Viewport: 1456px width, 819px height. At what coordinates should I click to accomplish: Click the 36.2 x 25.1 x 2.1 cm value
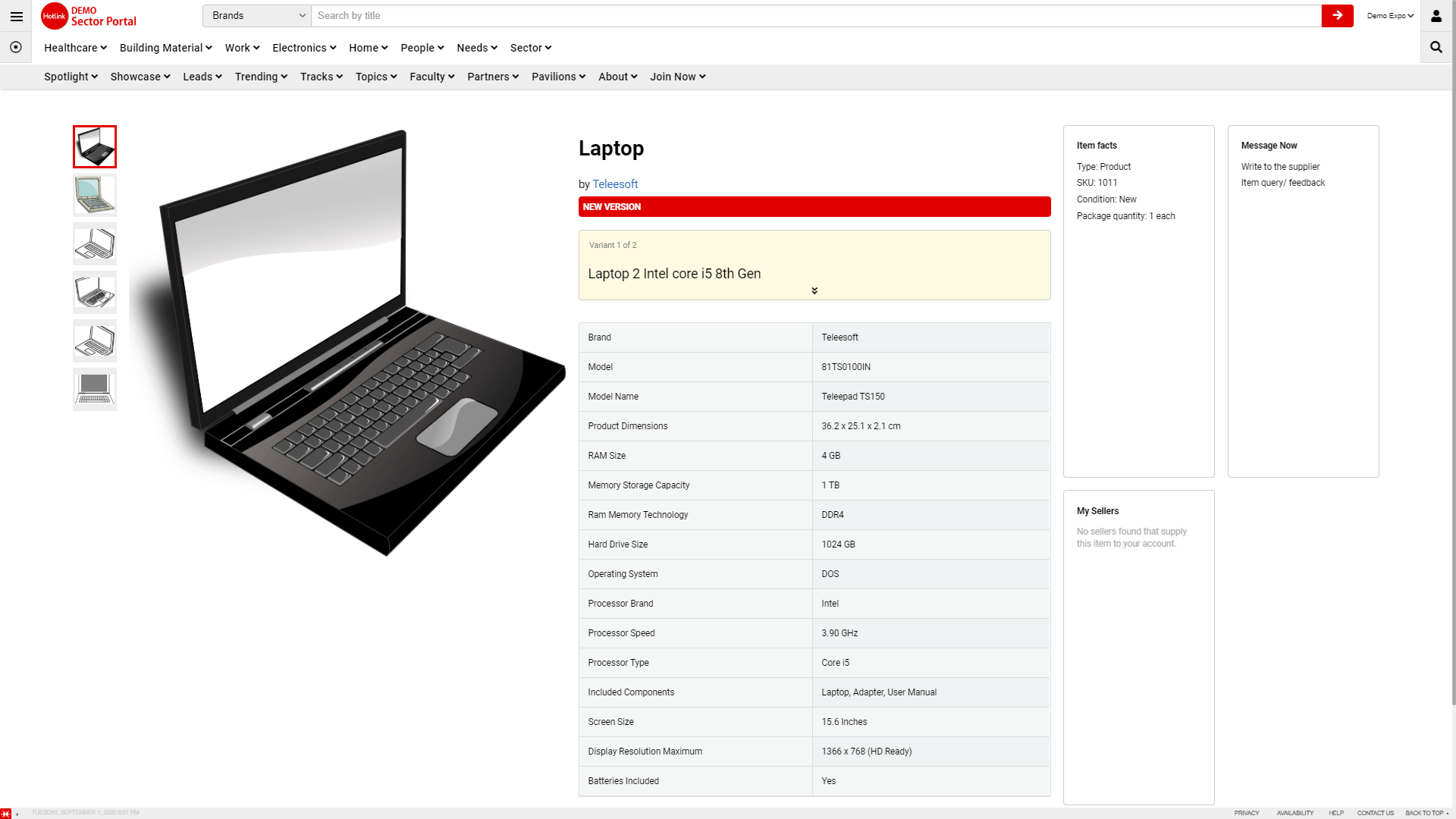pyautogui.click(x=861, y=426)
